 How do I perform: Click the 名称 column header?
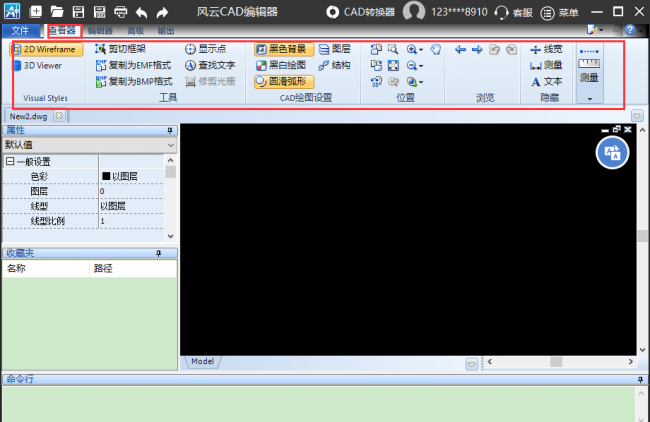[46, 268]
